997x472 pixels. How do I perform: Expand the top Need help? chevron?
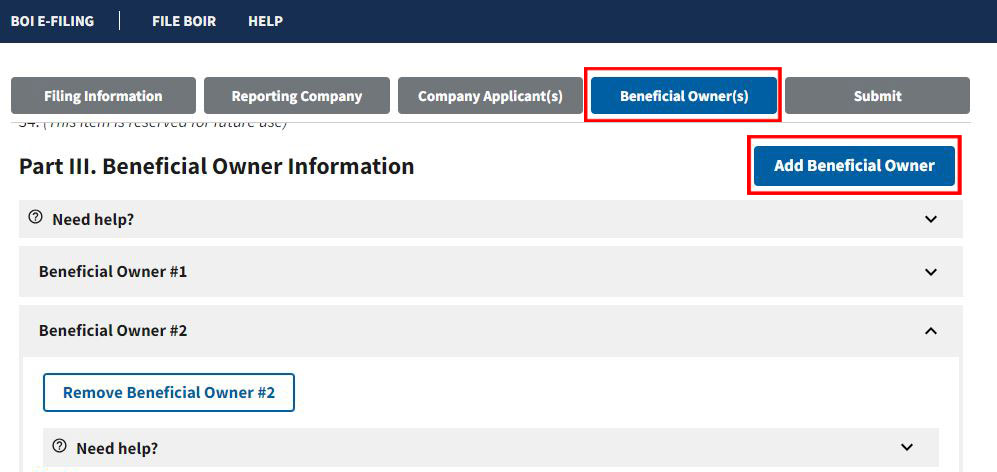tap(931, 219)
